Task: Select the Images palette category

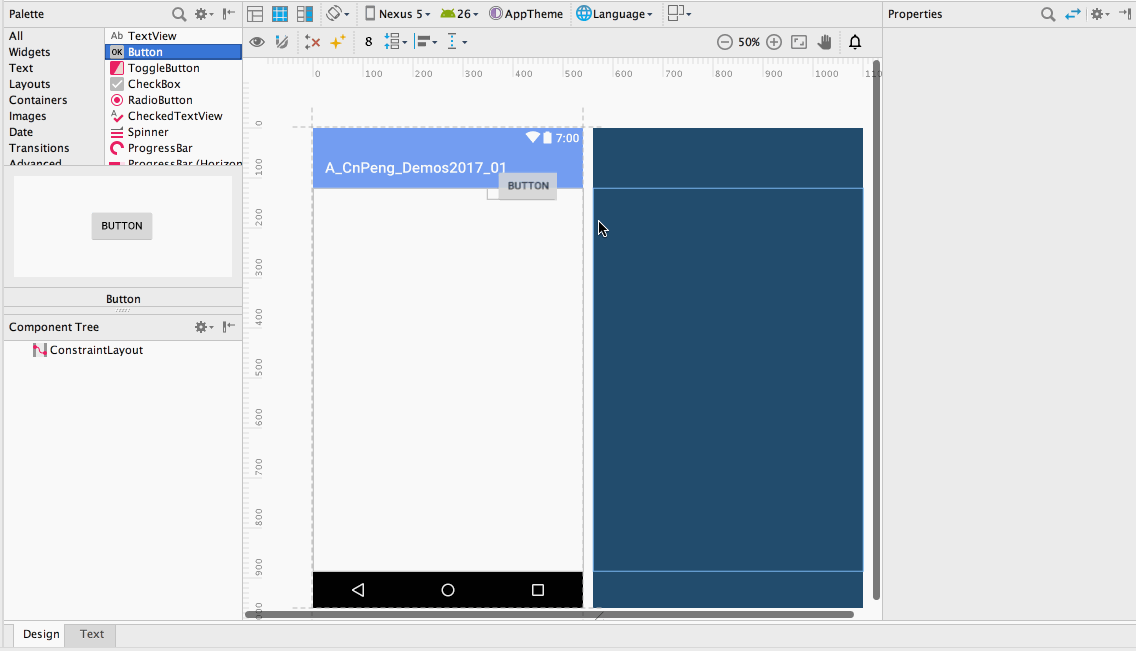Action: tap(28, 116)
